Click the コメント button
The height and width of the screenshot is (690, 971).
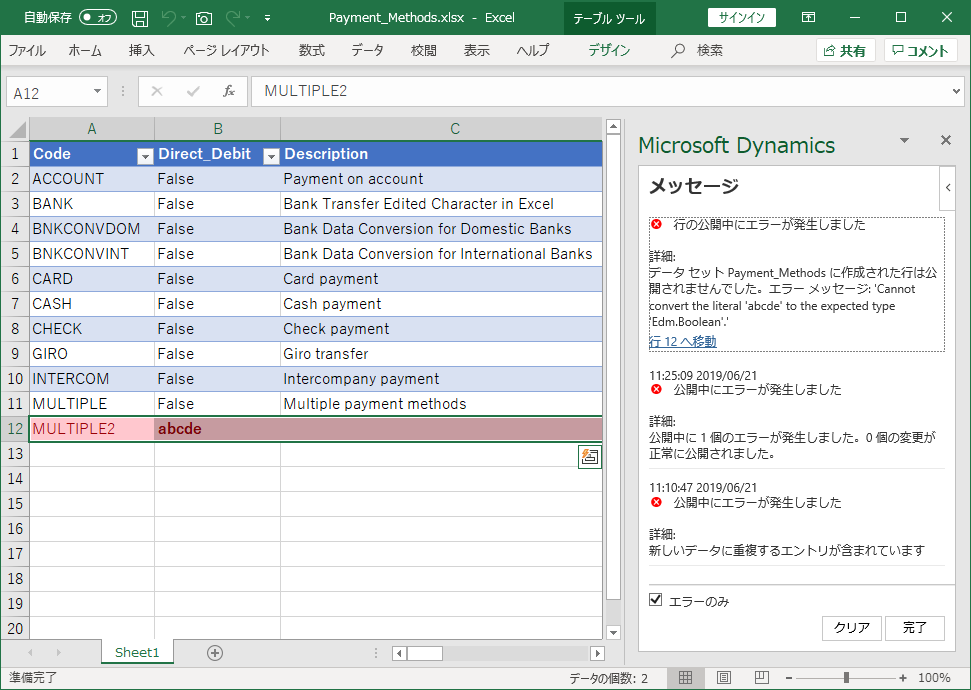coord(920,51)
